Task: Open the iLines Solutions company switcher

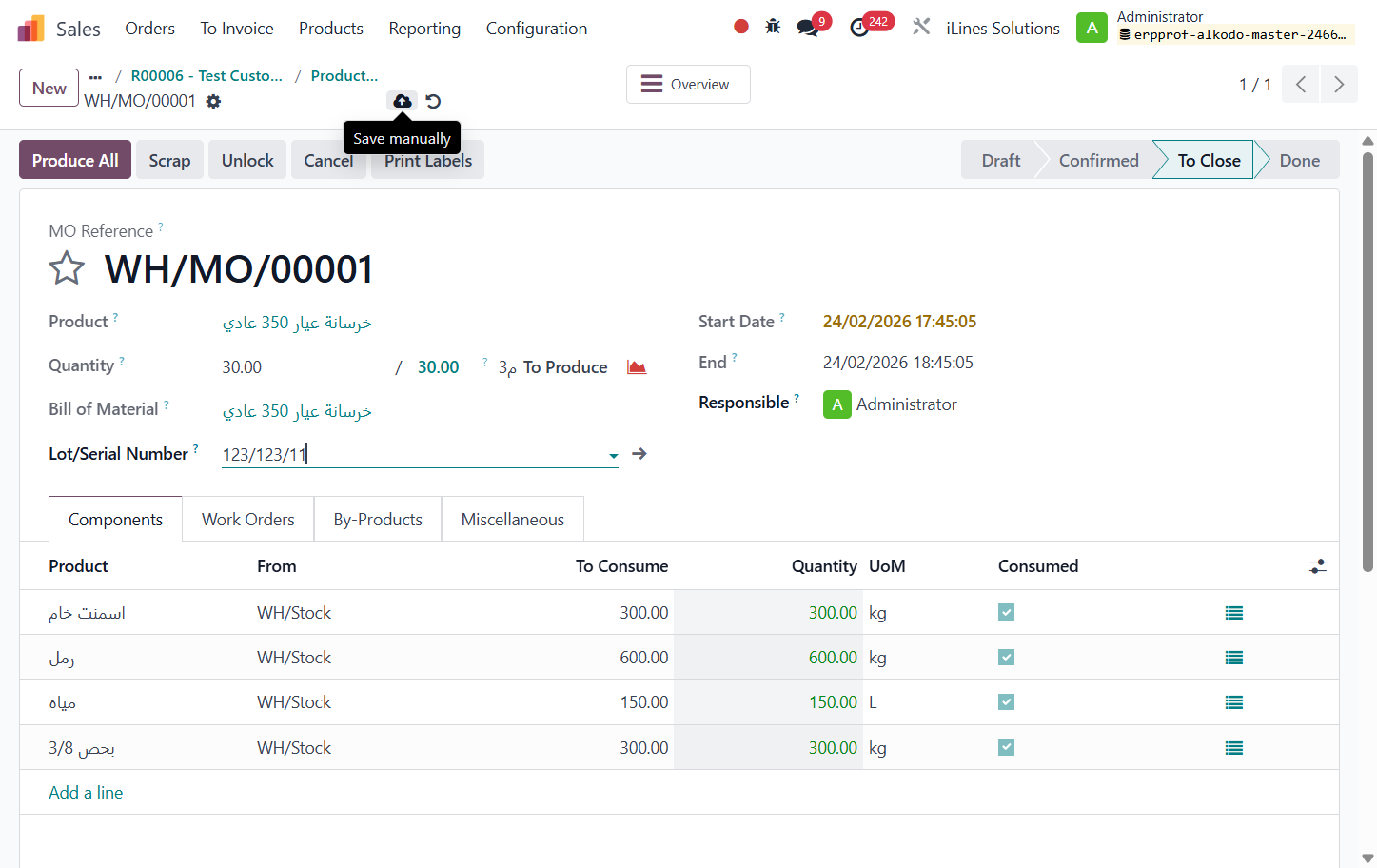Action: coord(1003,29)
